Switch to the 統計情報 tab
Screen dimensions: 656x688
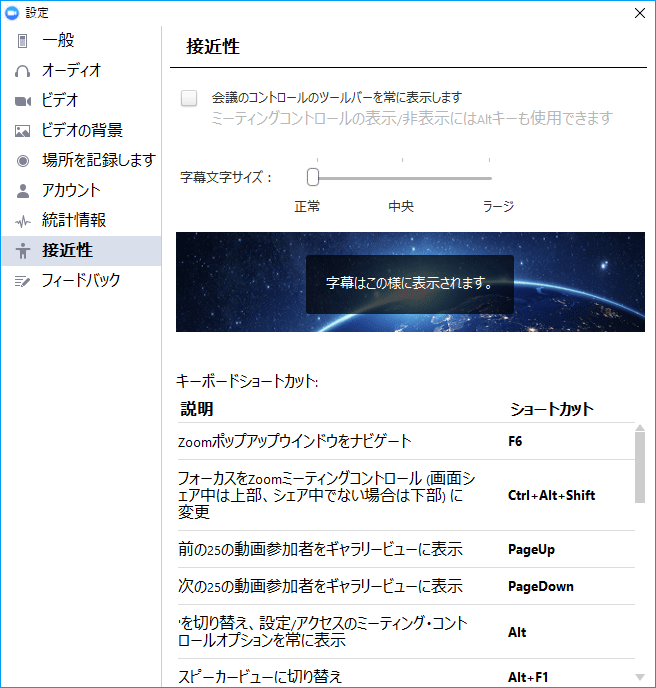tap(74, 221)
